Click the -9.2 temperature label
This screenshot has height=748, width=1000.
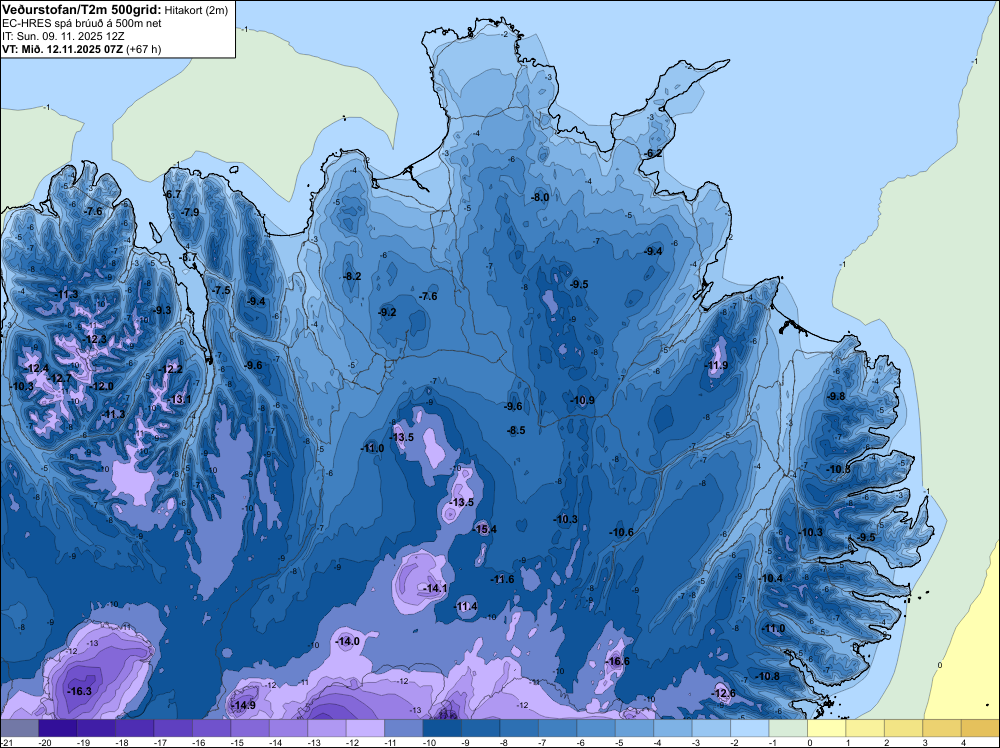pos(387,312)
